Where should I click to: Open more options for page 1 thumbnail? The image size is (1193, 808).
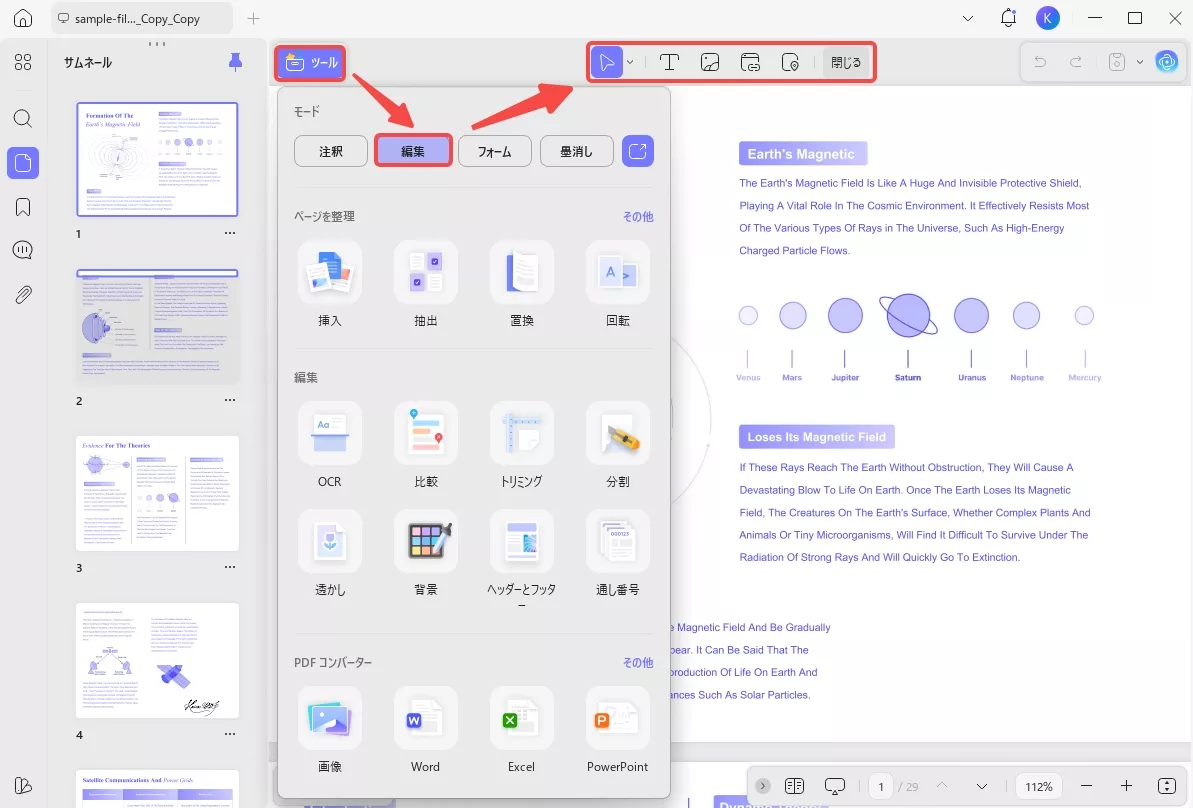pyautogui.click(x=230, y=234)
